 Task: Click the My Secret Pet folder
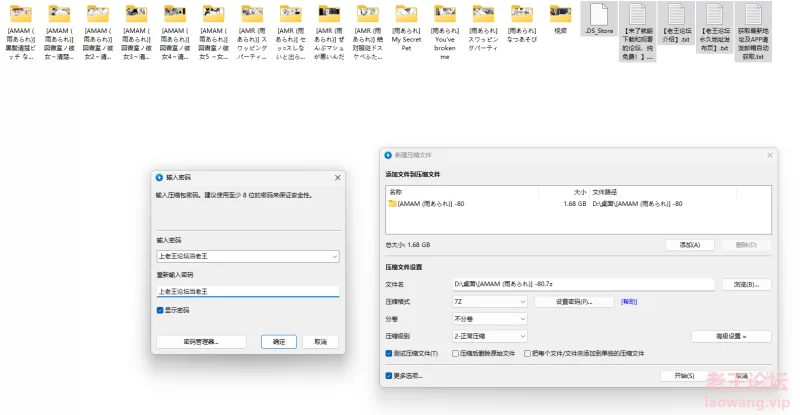pyautogui.click(x=406, y=14)
